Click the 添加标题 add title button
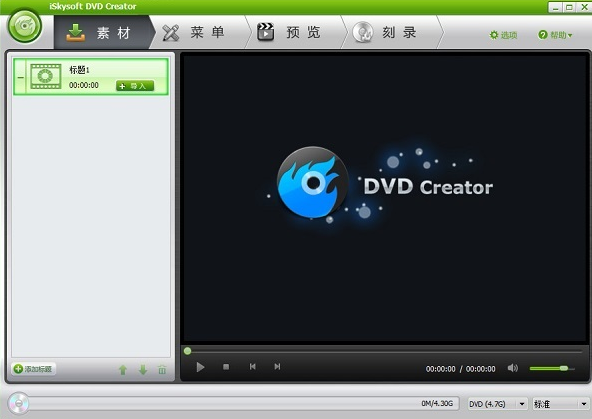Viewport: 592px width, 419px height. pyautogui.click(x=34, y=369)
